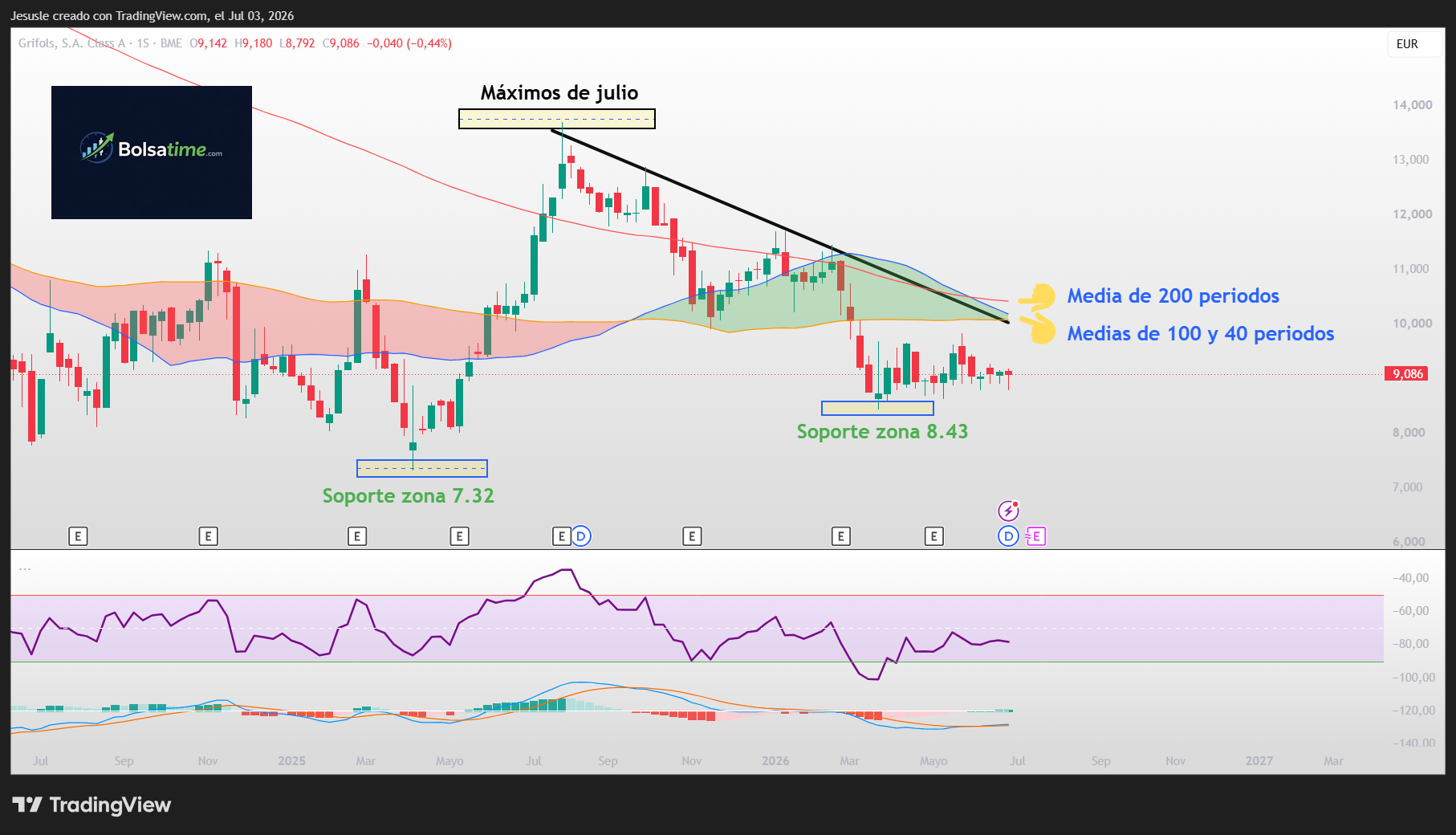Click the Mayo 2025 label on the time axis
The image size is (1456, 835).
tap(449, 761)
